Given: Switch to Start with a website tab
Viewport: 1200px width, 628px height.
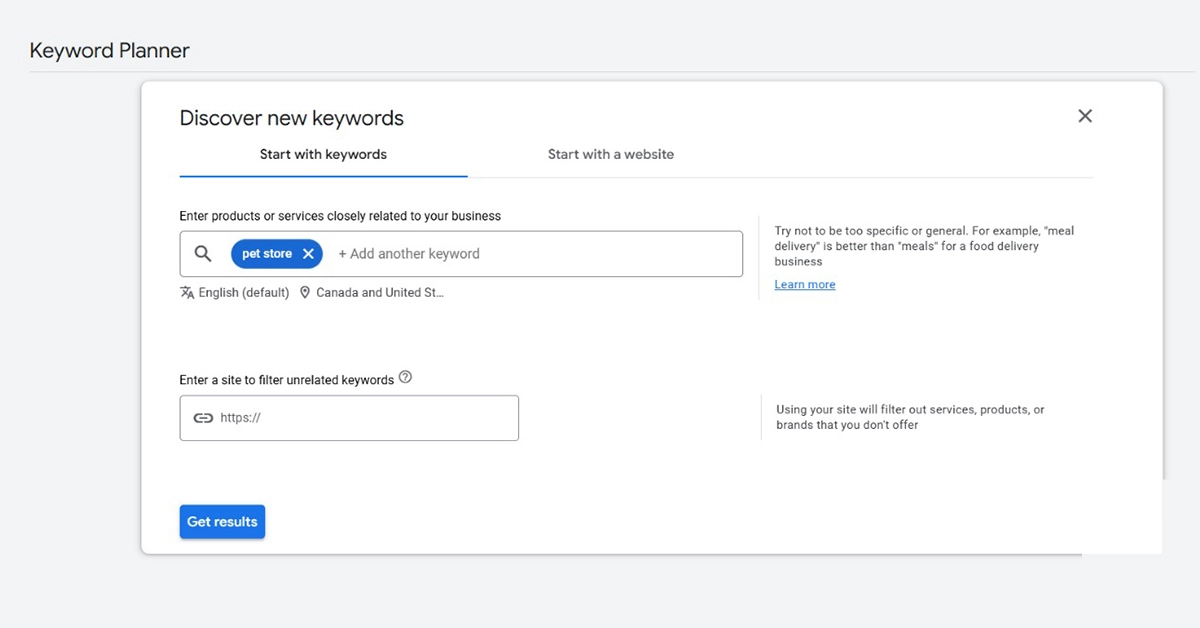Looking at the screenshot, I should coord(610,155).
